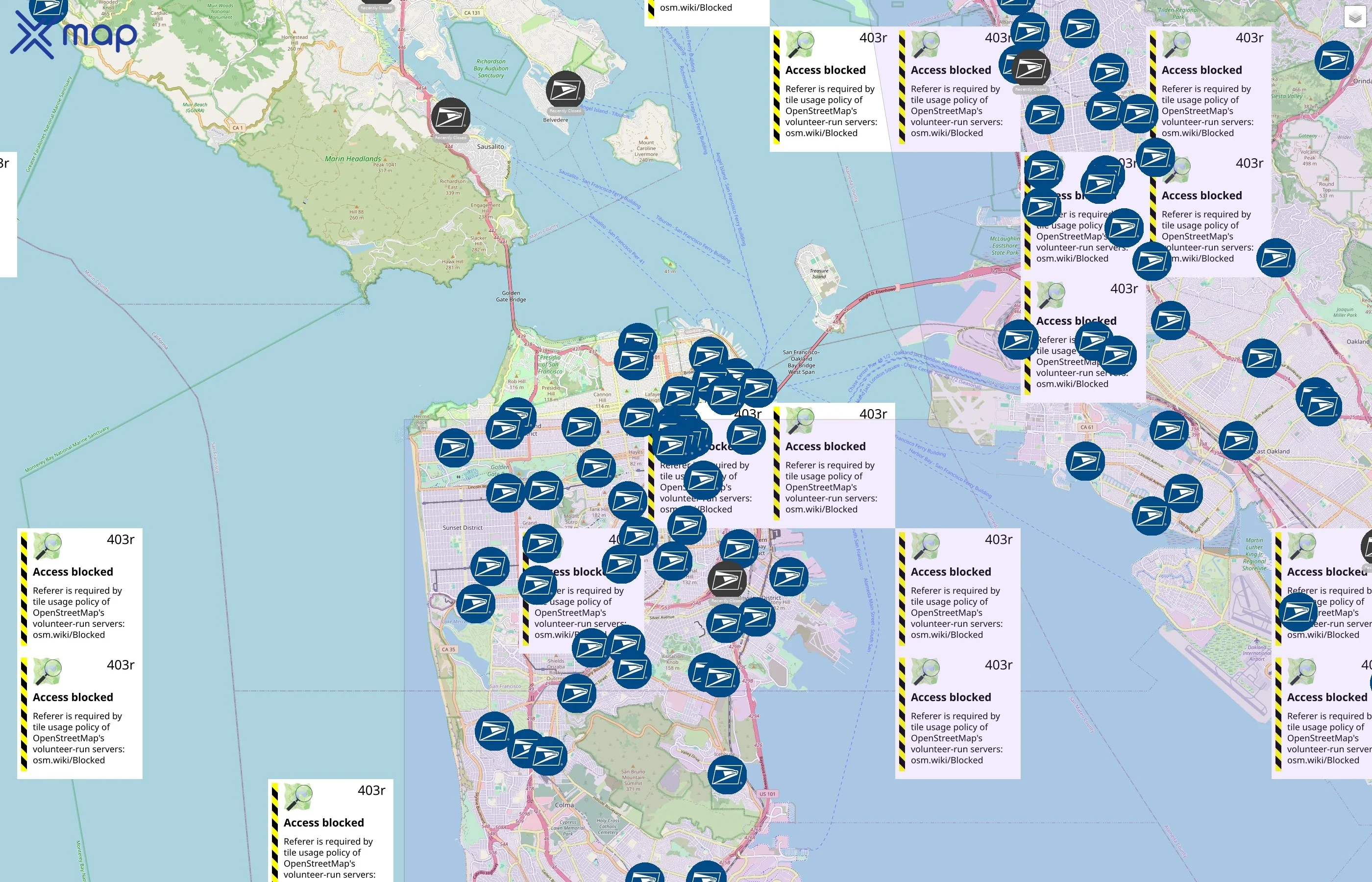The width and height of the screenshot is (1372, 882).
Task: Open the USPS marker near the CA 61 shield
Action: point(1085,461)
